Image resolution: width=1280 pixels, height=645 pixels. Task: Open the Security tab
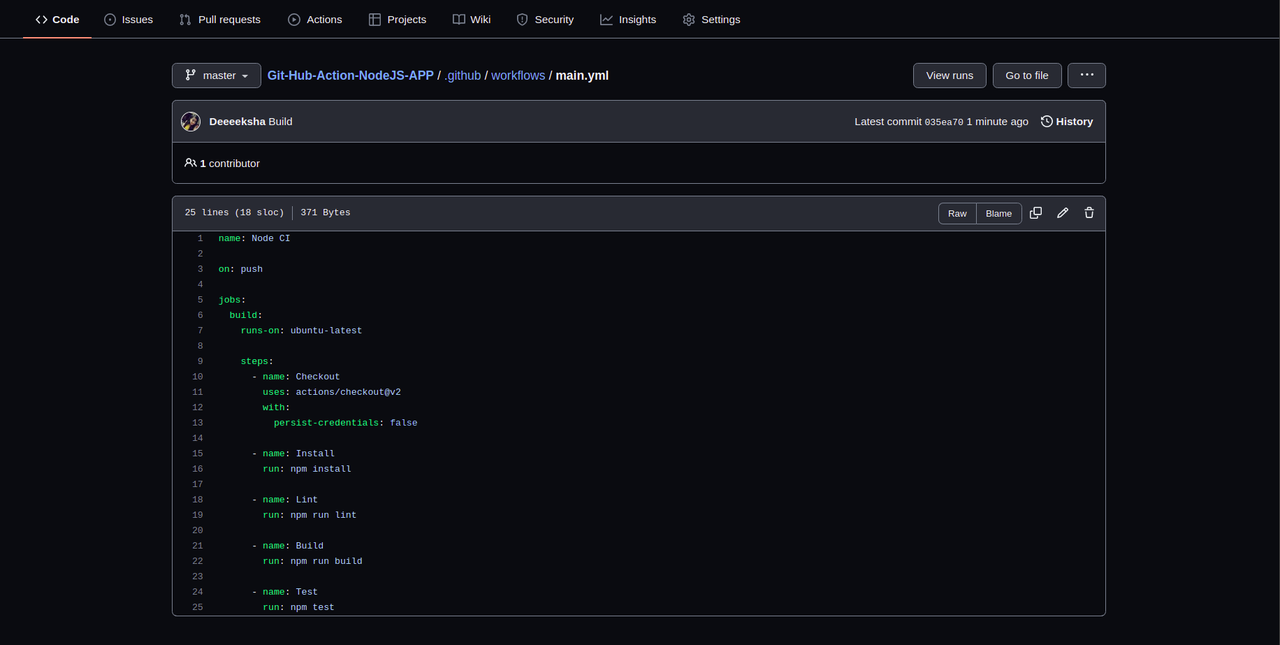coord(545,19)
